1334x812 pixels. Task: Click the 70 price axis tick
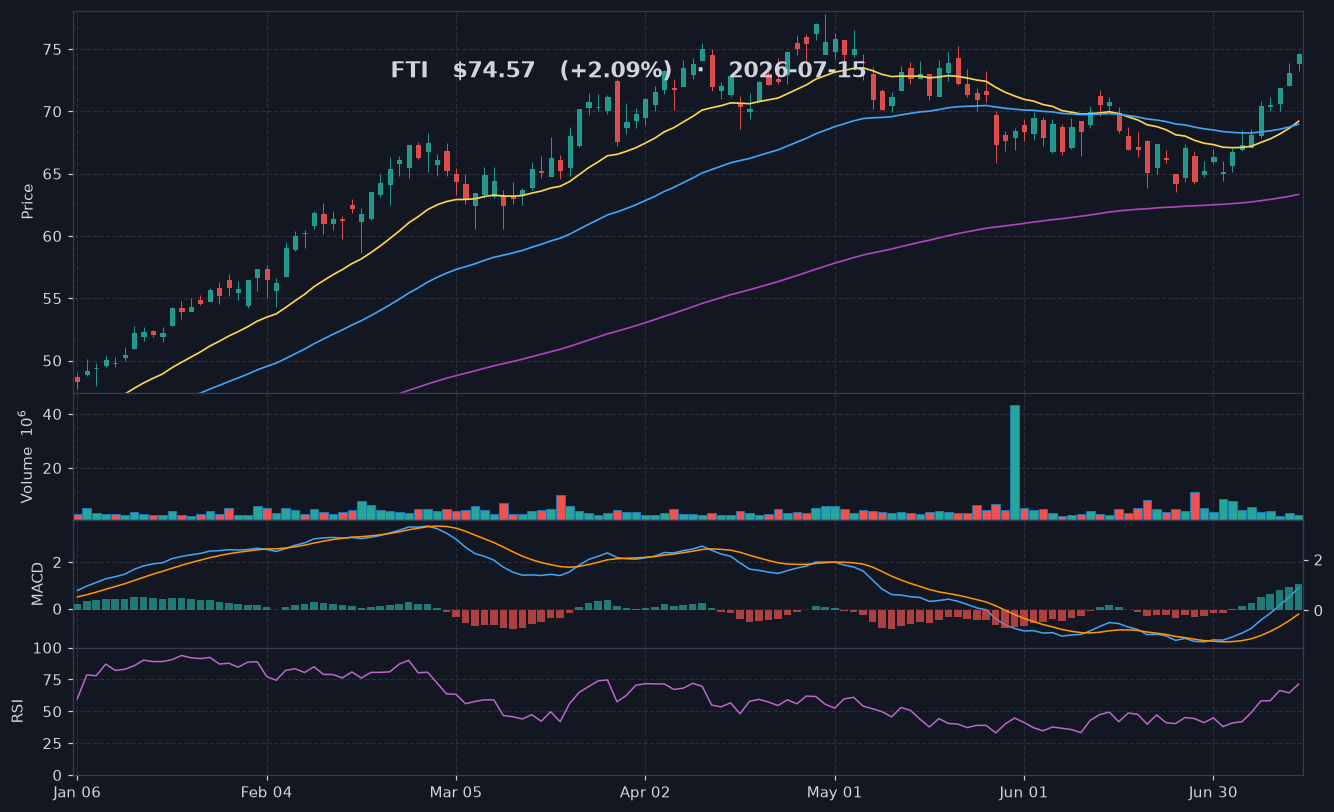tap(54, 112)
